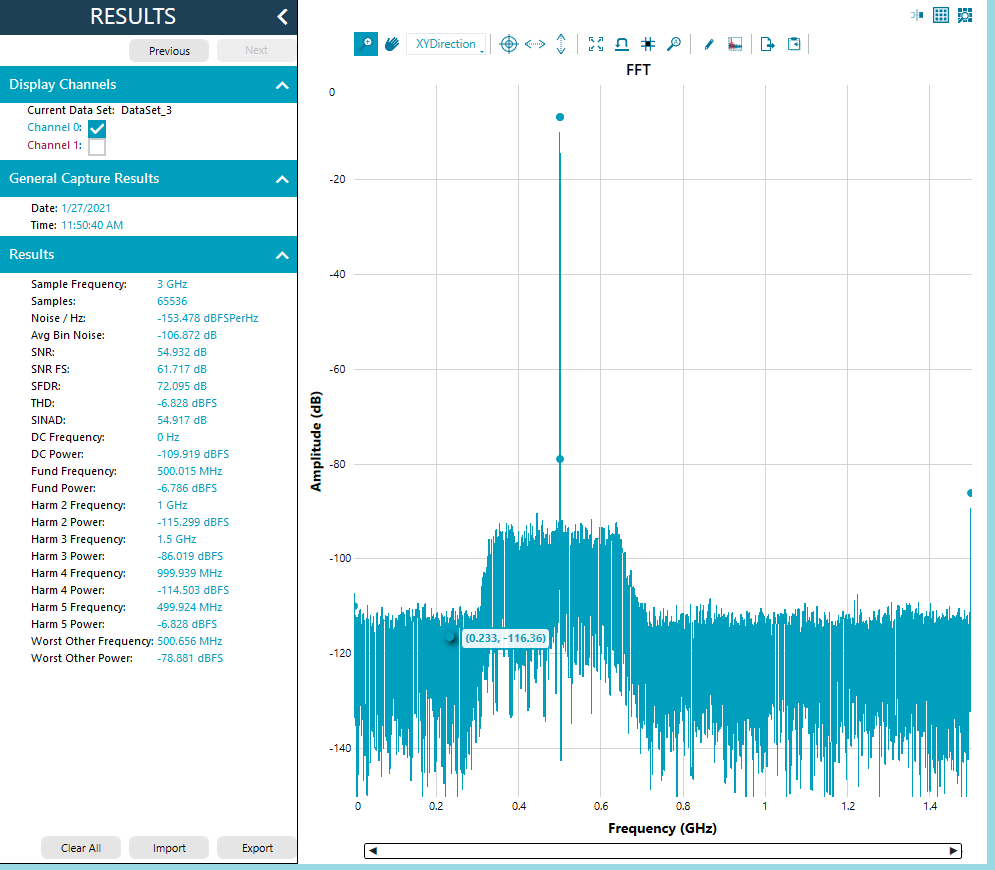Click the date value 1/27/2021
This screenshot has width=995, height=870.
[x=86, y=208]
